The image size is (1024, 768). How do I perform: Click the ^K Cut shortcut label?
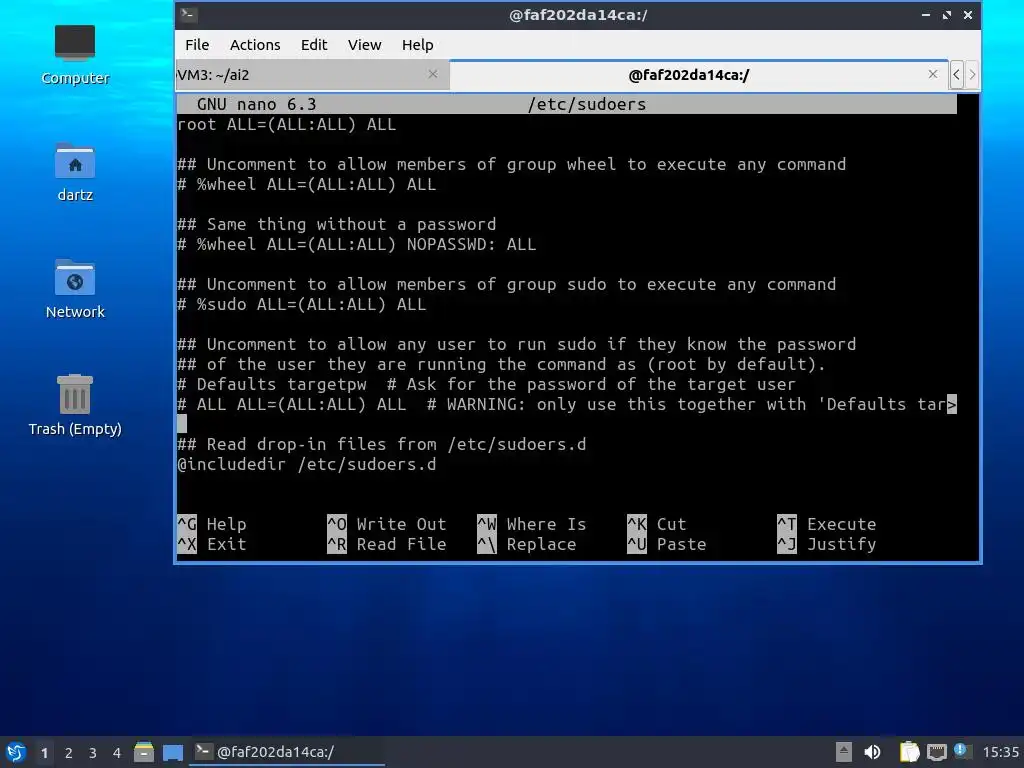[x=657, y=524]
